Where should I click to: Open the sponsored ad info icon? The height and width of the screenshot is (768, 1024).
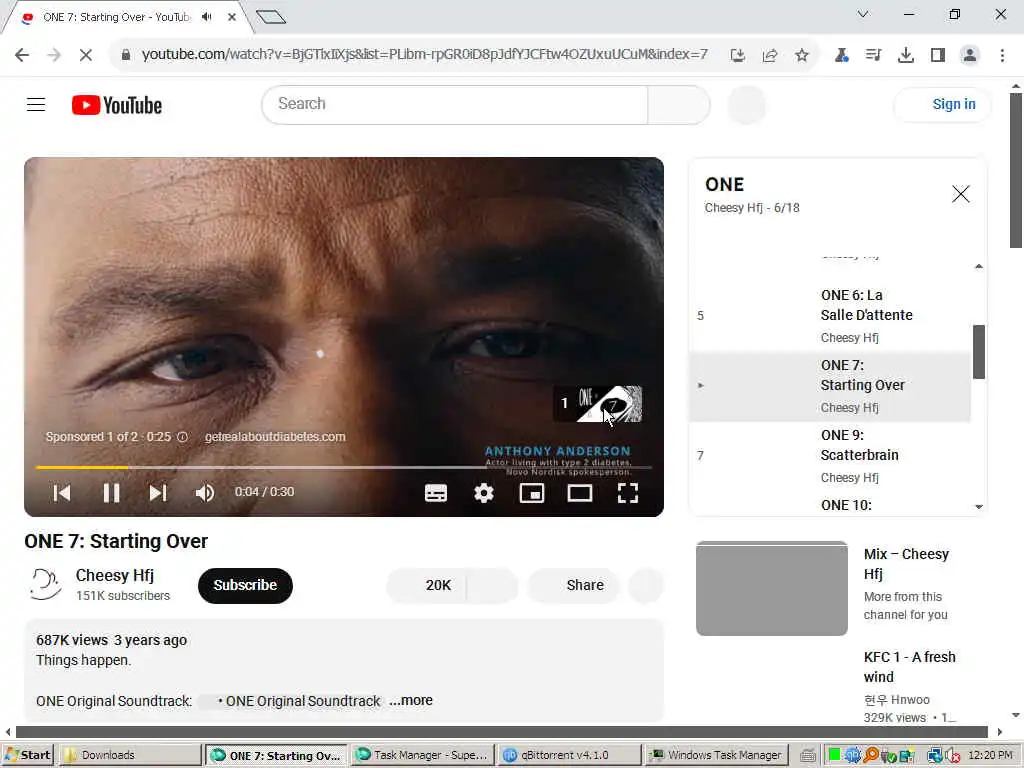(x=182, y=437)
